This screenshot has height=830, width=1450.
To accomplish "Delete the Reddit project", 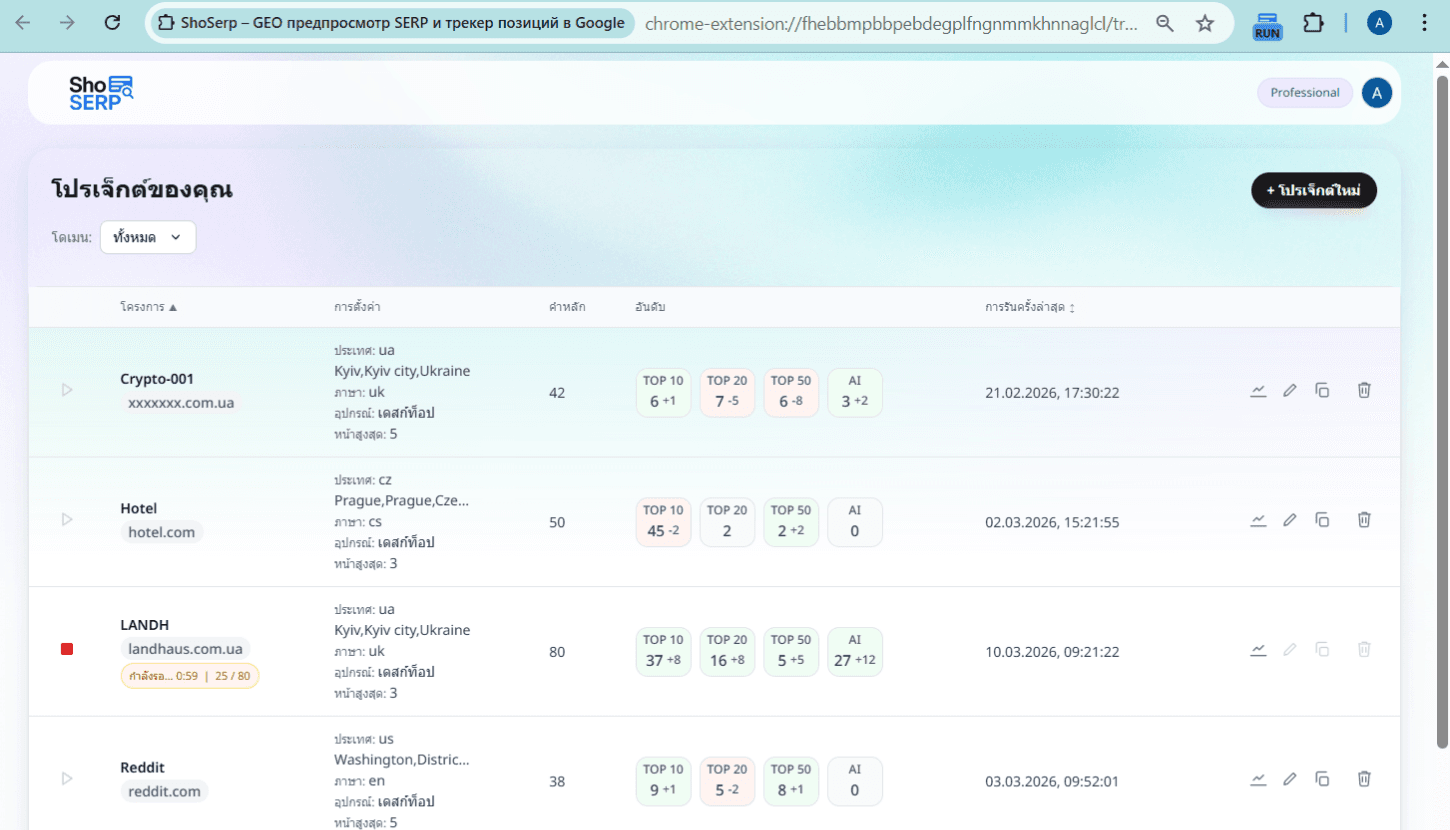I will 1363,779.
